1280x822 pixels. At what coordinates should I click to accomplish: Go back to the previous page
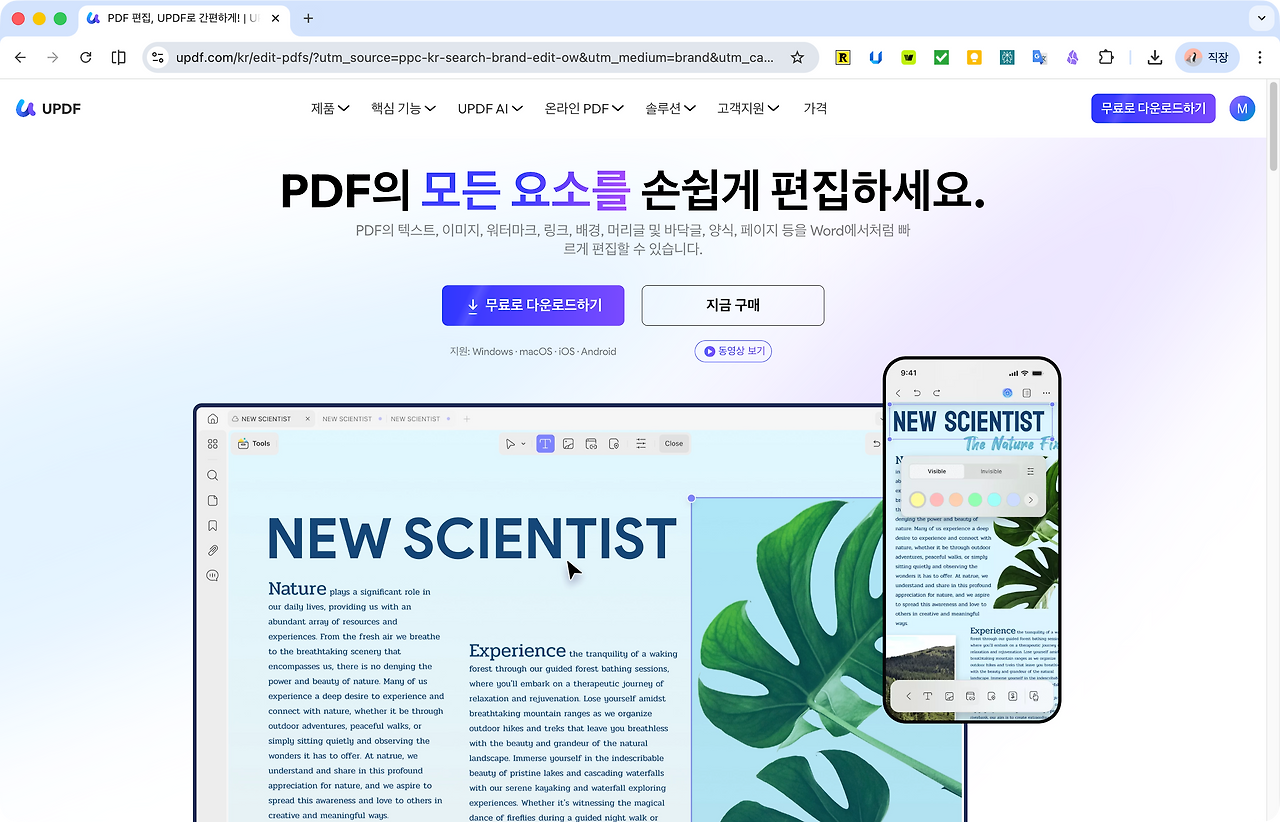21,58
